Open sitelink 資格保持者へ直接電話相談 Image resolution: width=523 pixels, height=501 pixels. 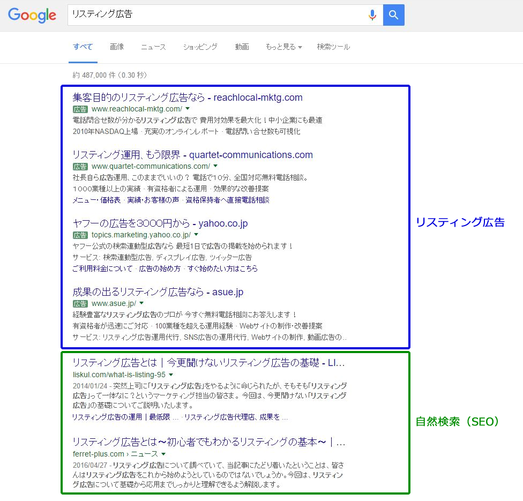coord(227,200)
